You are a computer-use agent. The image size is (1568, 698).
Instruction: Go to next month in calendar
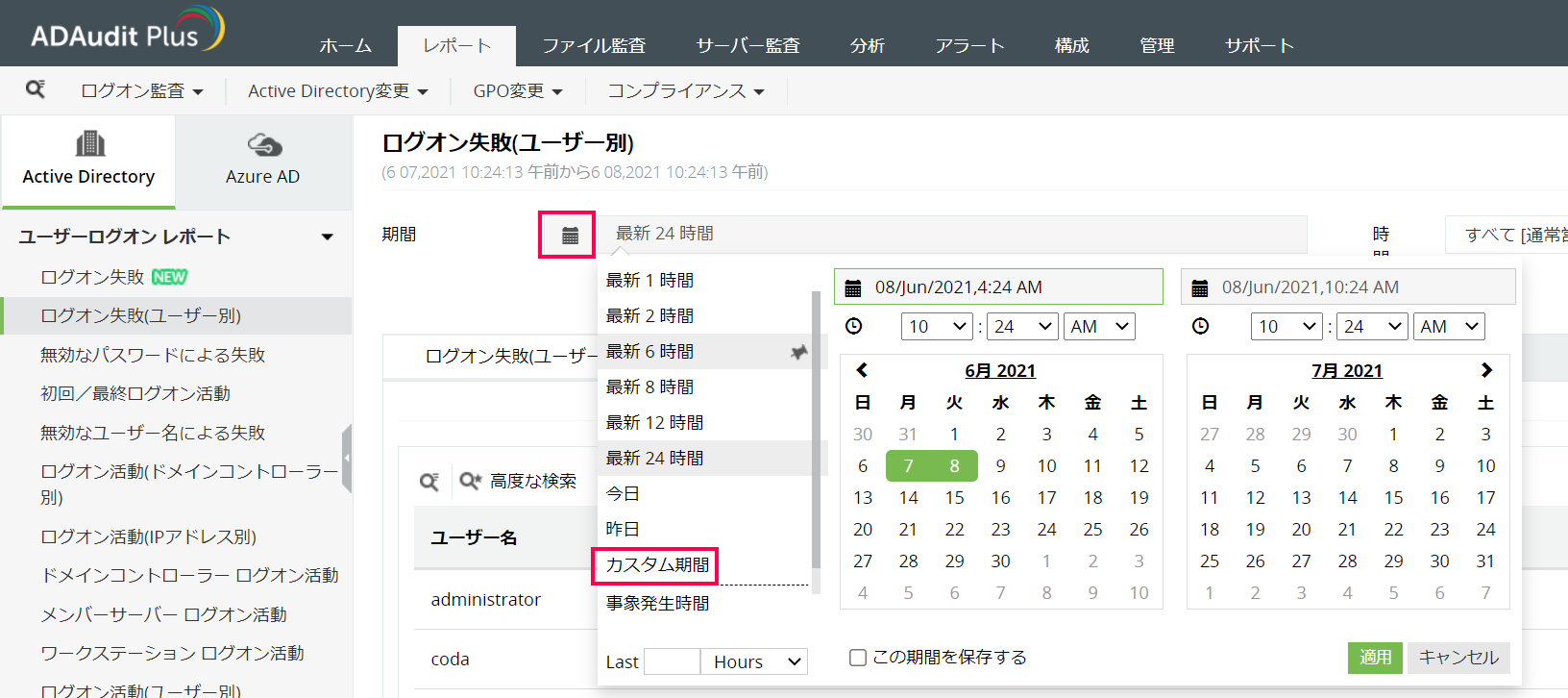point(1485,370)
